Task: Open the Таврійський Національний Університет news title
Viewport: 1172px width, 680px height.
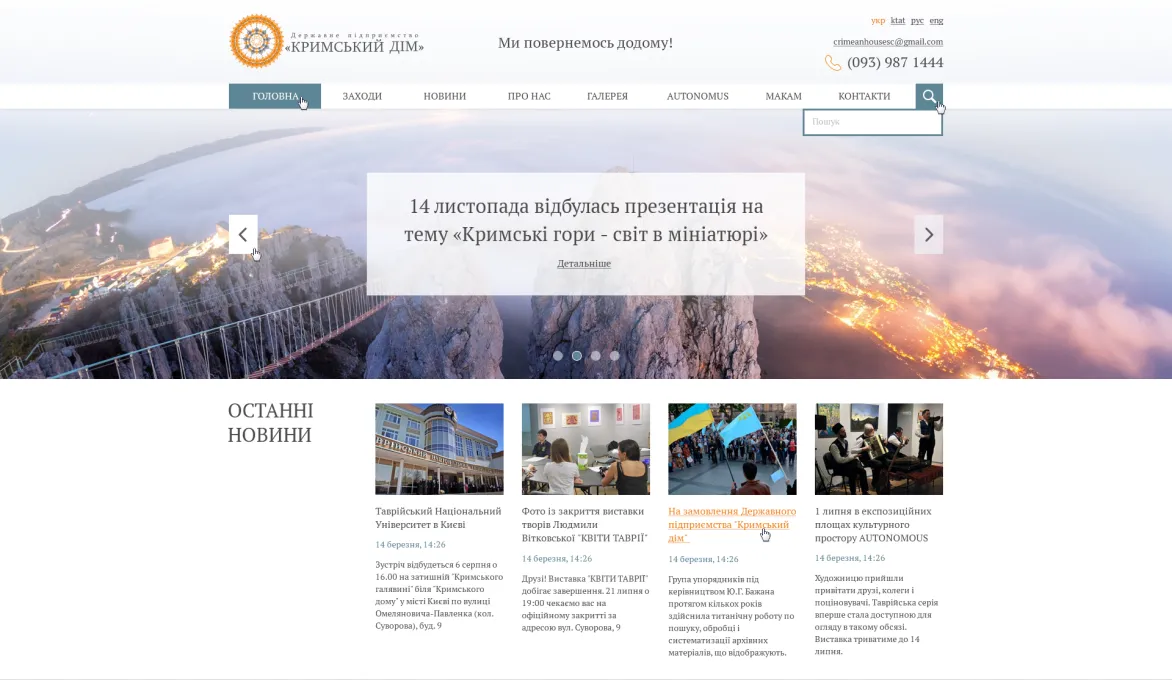Action: (x=438, y=518)
